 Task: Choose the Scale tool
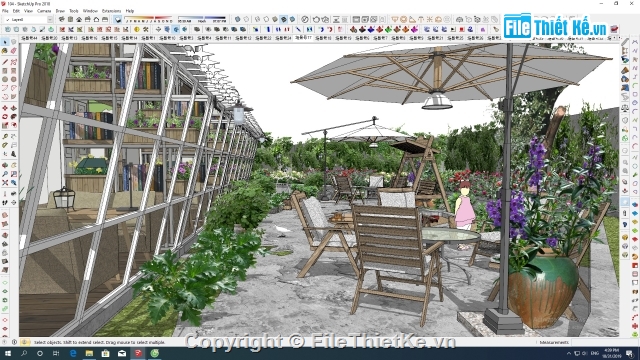tap(5, 125)
